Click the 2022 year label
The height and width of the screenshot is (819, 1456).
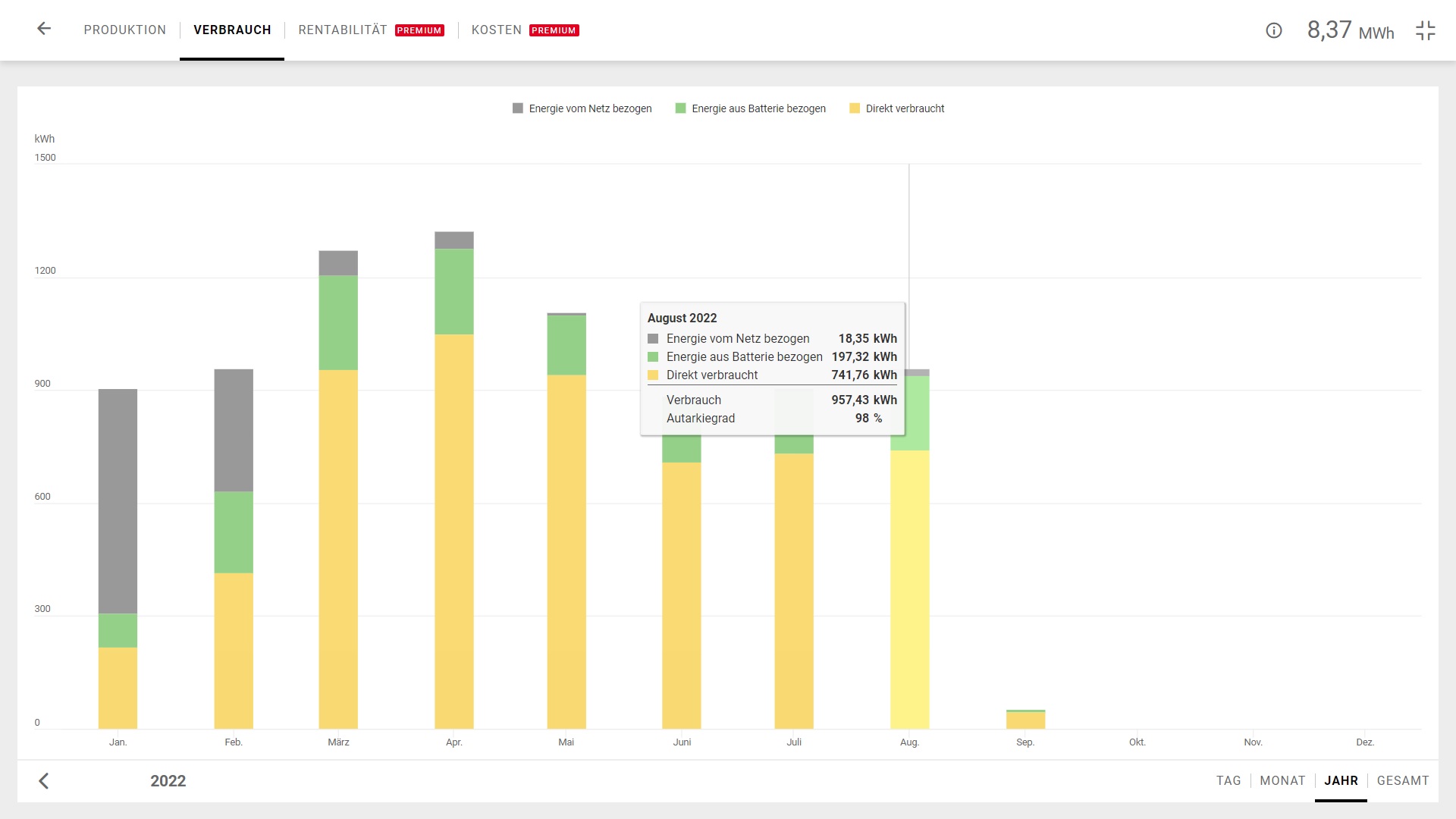168,781
